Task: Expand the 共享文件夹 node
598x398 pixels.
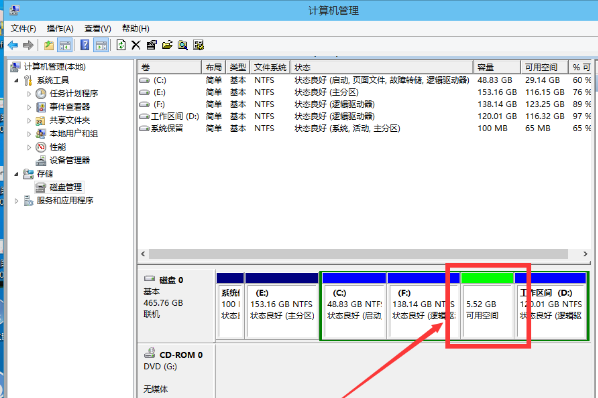Action: (x=29, y=120)
